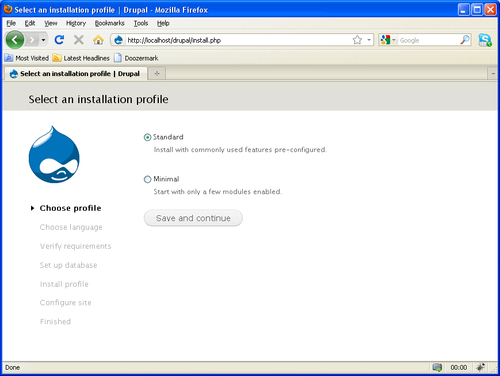Click the Stop loading X icon

pos(79,40)
